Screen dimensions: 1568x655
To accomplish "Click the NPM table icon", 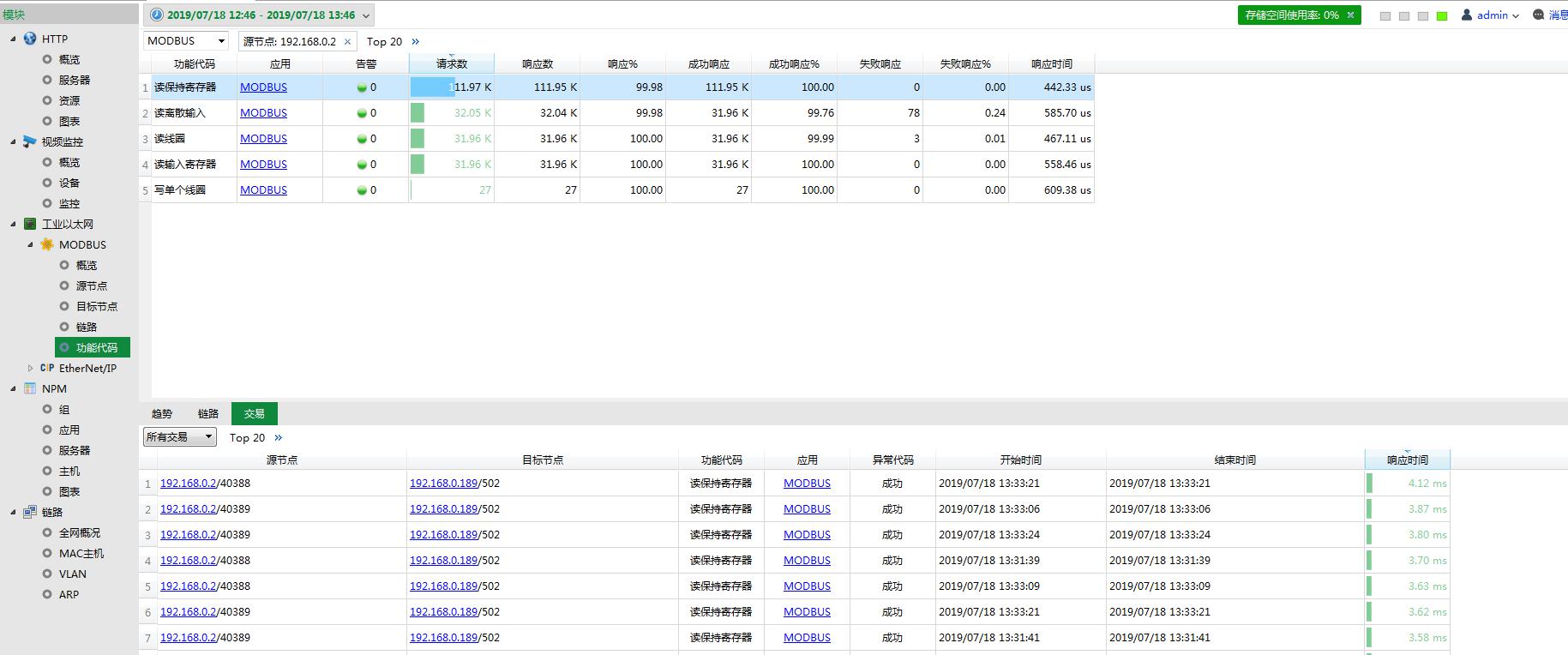I will tap(30, 388).
